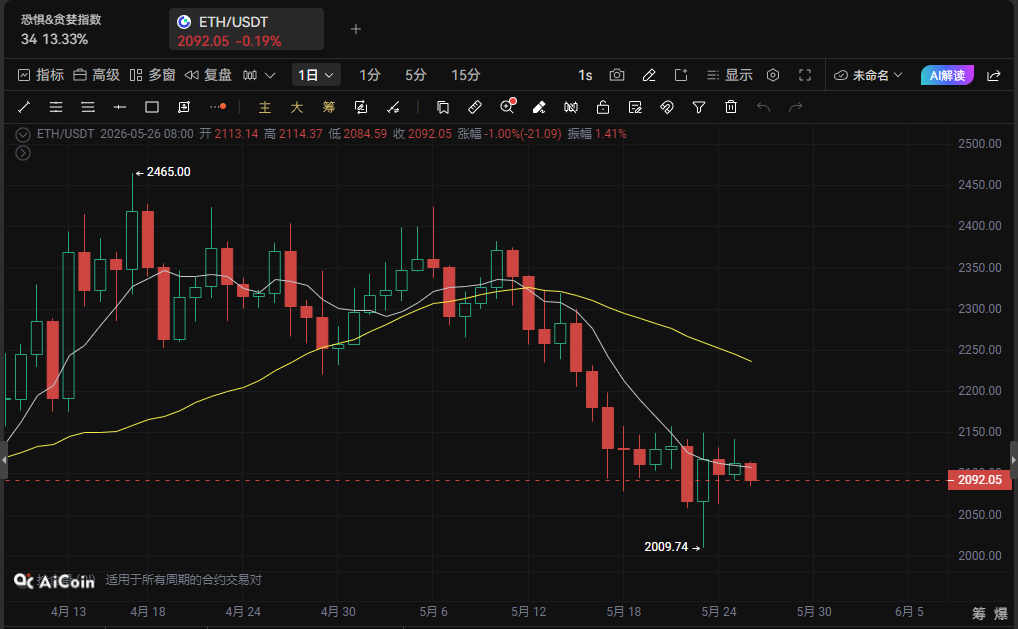Open the 多窗 multi-window layout option

click(x=153, y=75)
